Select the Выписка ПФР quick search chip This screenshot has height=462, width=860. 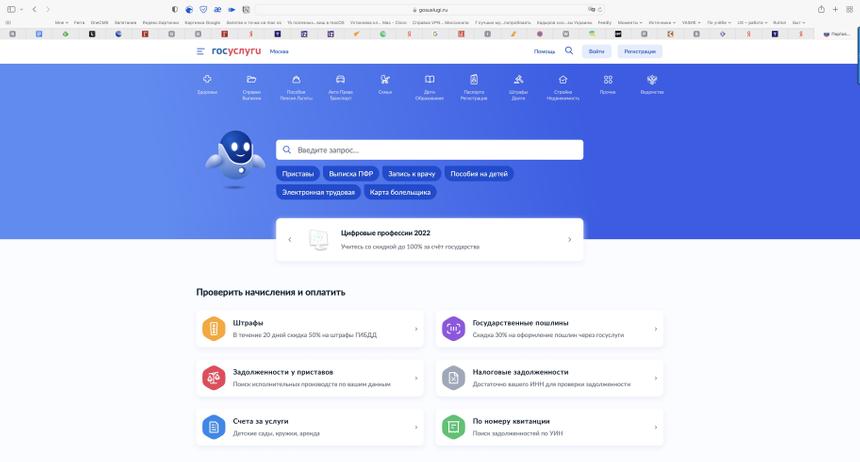coord(351,174)
